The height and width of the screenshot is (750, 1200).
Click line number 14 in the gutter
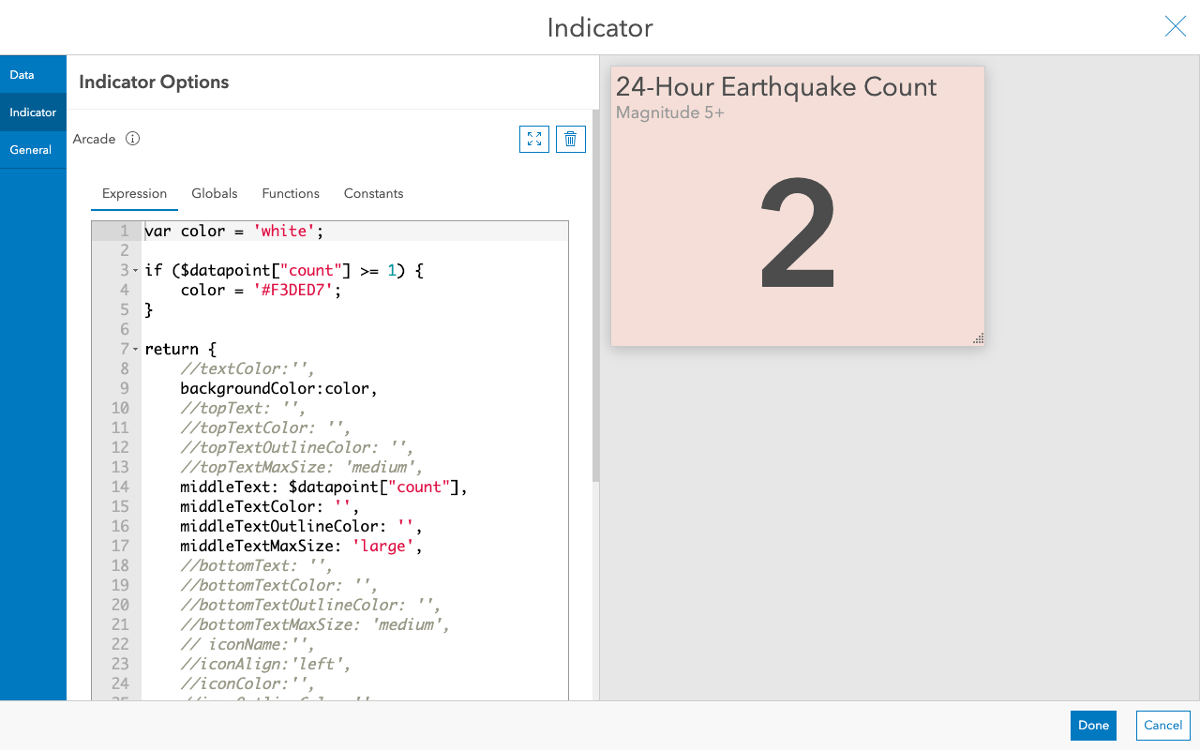point(120,487)
